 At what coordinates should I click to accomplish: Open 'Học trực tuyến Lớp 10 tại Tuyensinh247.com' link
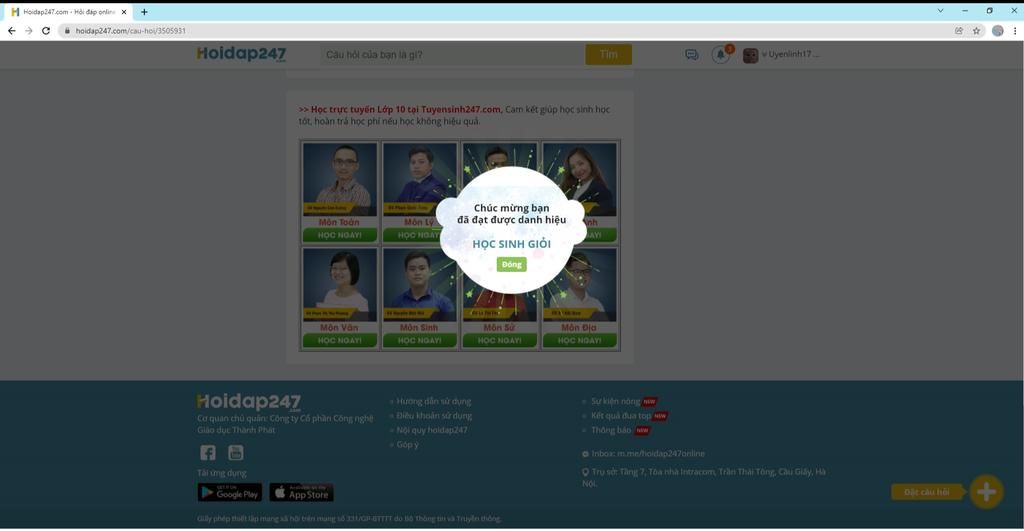(400, 110)
